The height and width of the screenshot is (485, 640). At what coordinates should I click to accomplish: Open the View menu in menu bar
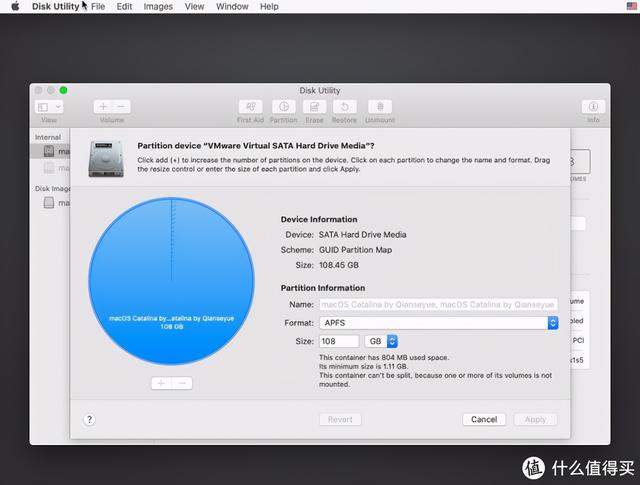194,7
